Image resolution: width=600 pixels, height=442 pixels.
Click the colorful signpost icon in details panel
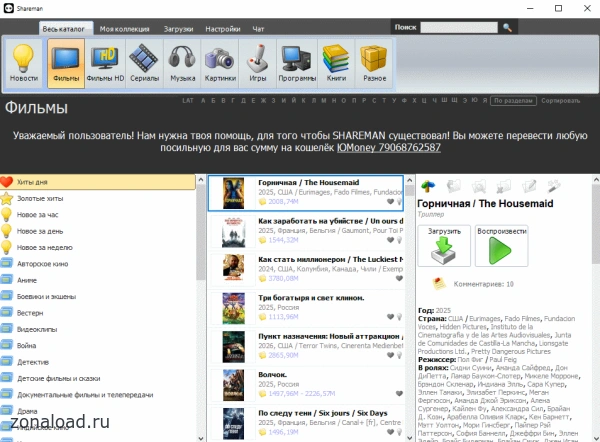pos(428,186)
